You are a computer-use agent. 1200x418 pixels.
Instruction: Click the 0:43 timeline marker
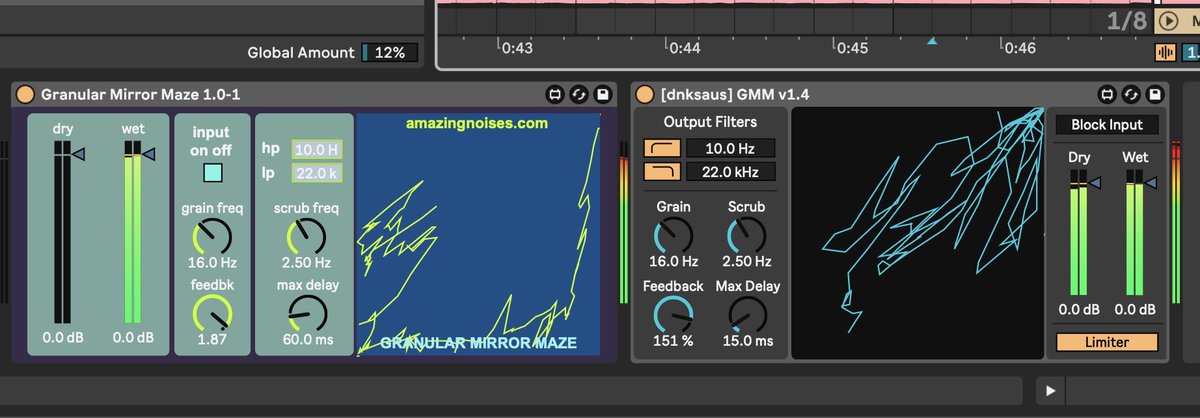[516, 47]
